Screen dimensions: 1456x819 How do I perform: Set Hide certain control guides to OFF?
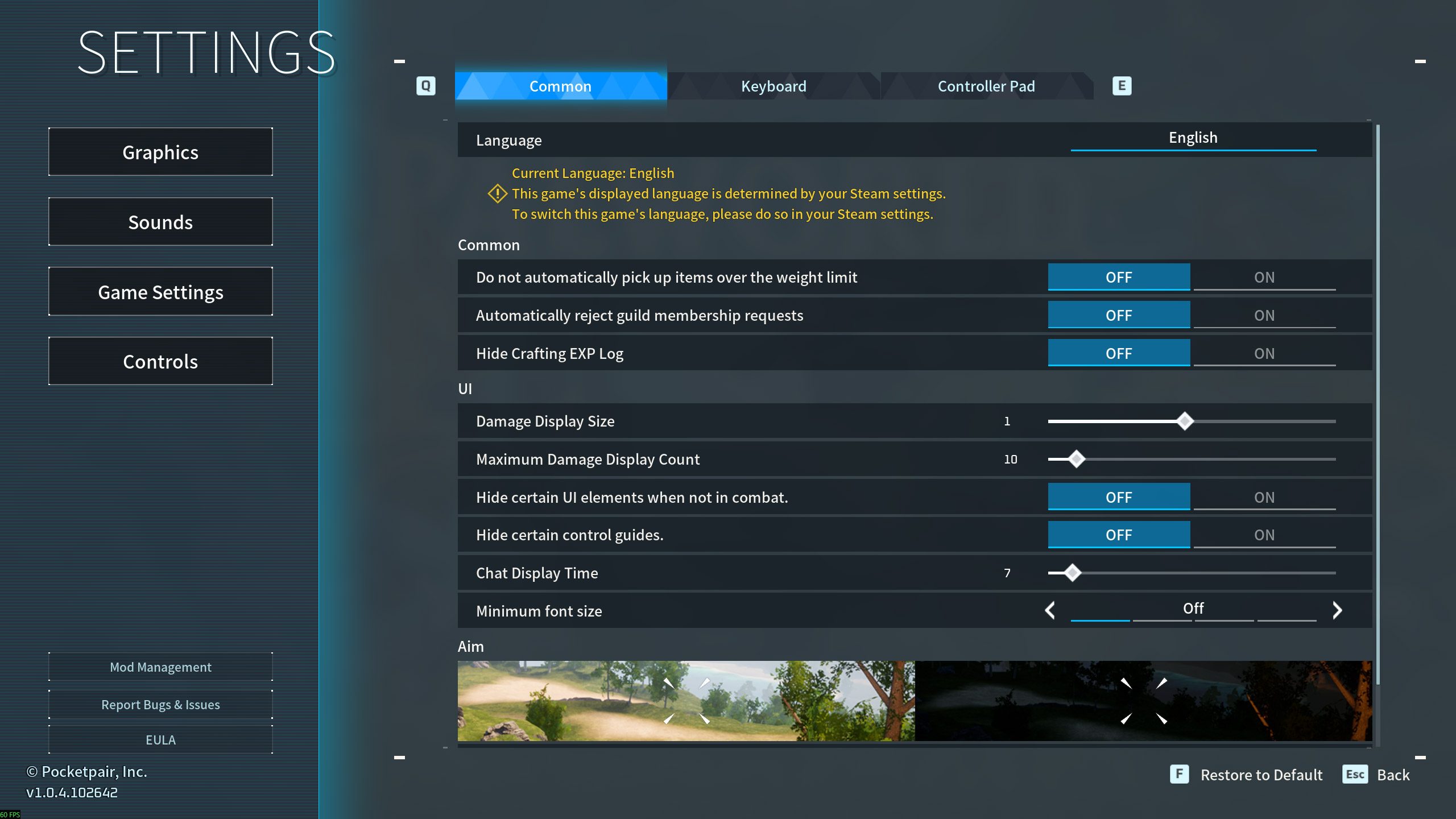(x=1119, y=535)
